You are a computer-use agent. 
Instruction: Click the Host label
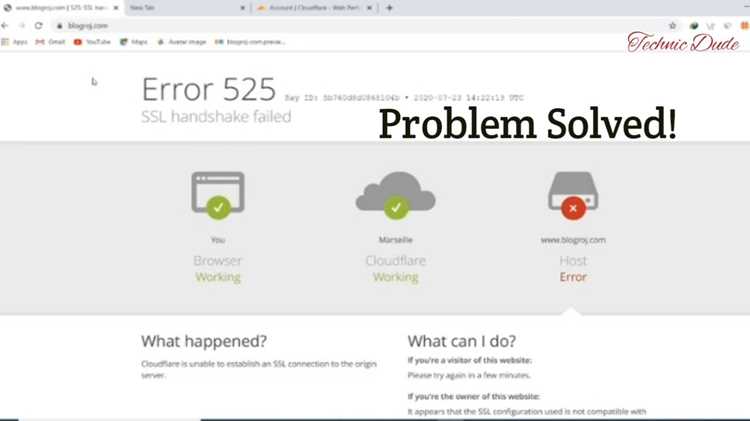(x=573, y=261)
